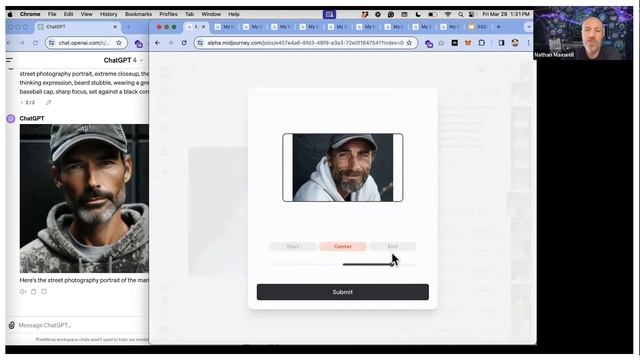This screenshot has width=640, height=360.
Task: Open the Bookmarks menu
Action: pos(138,14)
